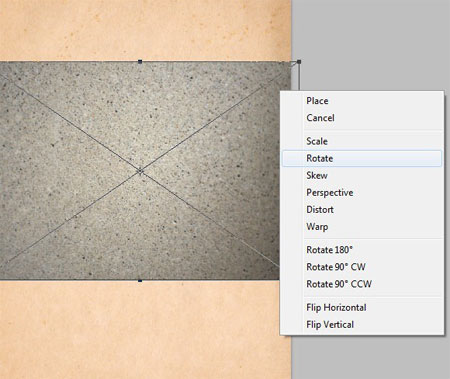The height and width of the screenshot is (379, 450).
Task: Click the peach paper background above texture
Action: point(145,30)
